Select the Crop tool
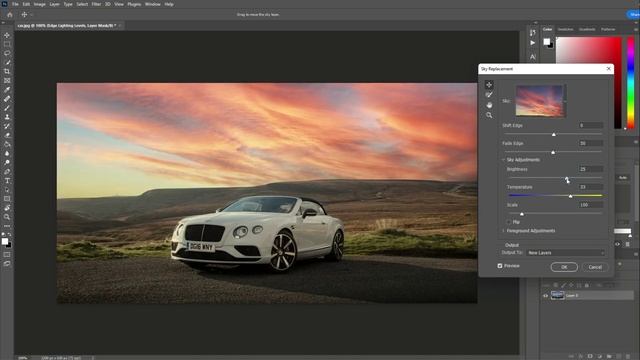The height and width of the screenshot is (360, 640). (7, 71)
